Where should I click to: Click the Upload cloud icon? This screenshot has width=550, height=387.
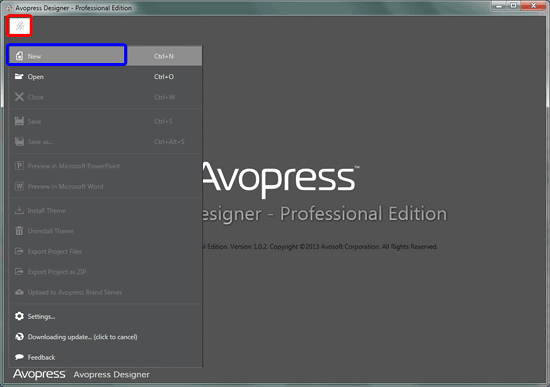pyautogui.click(x=19, y=292)
